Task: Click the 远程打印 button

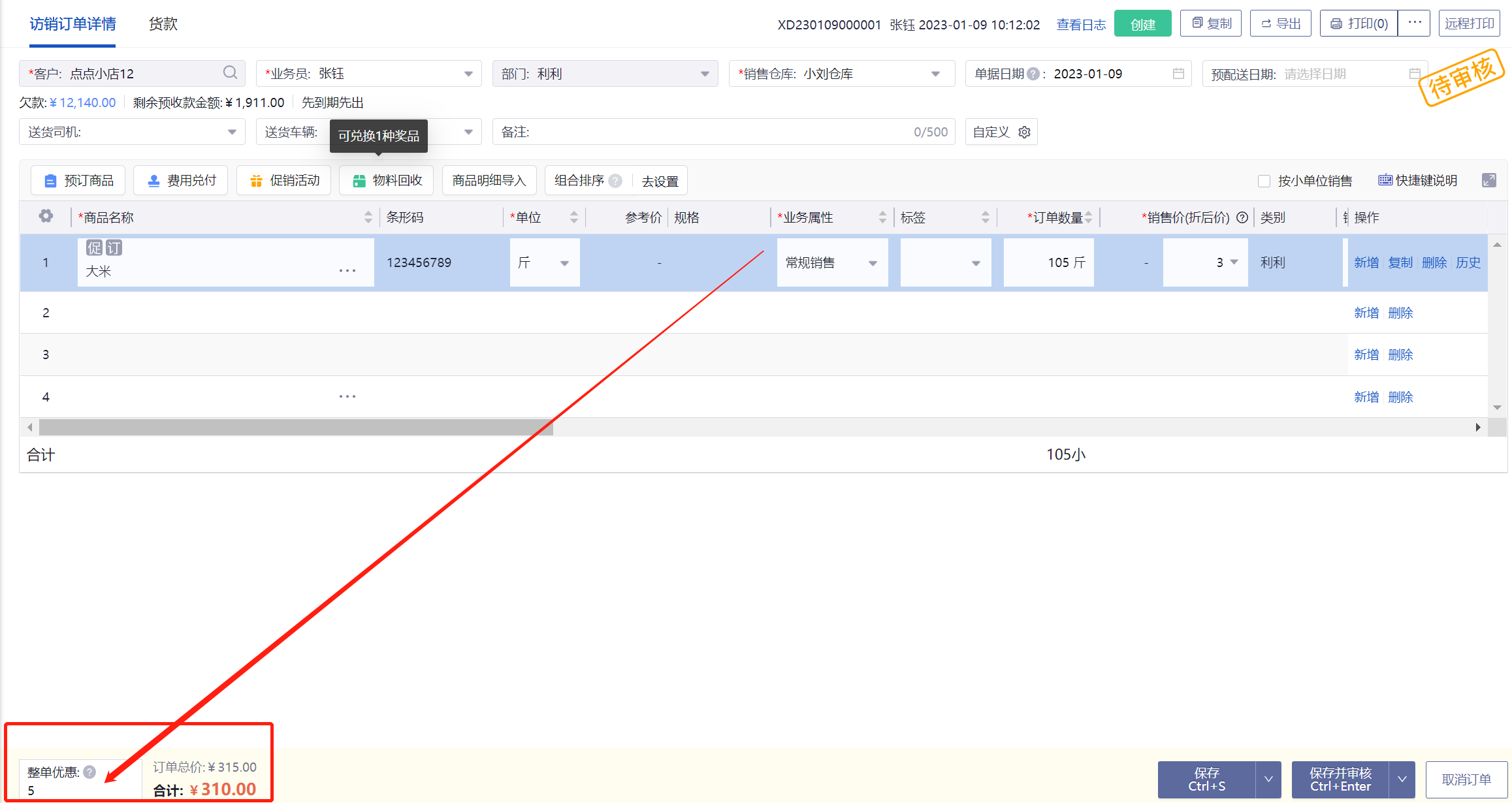Action: pyautogui.click(x=1469, y=24)
